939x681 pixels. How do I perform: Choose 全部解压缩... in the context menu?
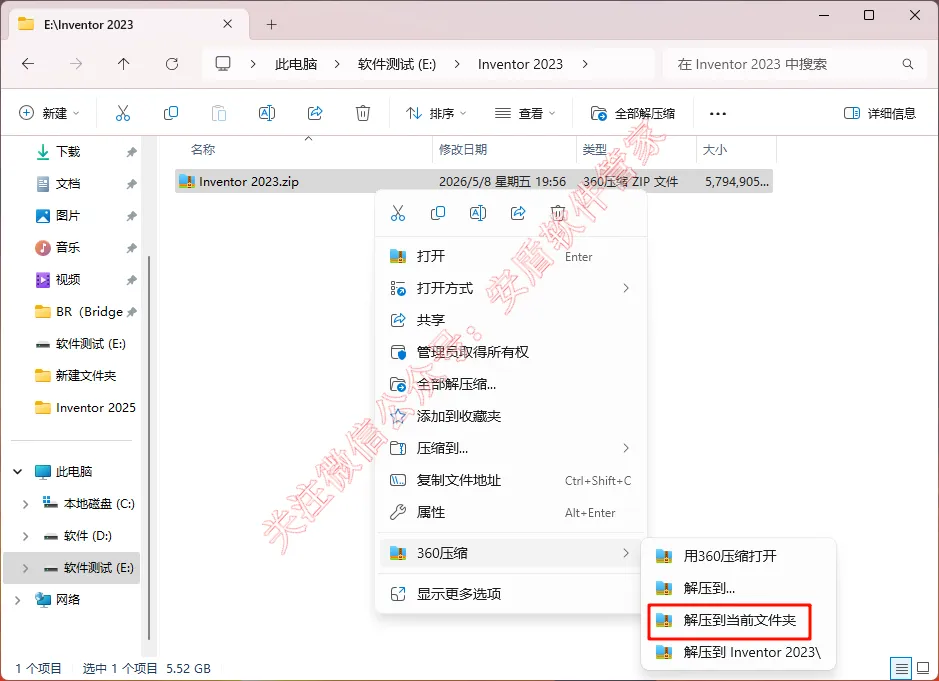point(513,385)
